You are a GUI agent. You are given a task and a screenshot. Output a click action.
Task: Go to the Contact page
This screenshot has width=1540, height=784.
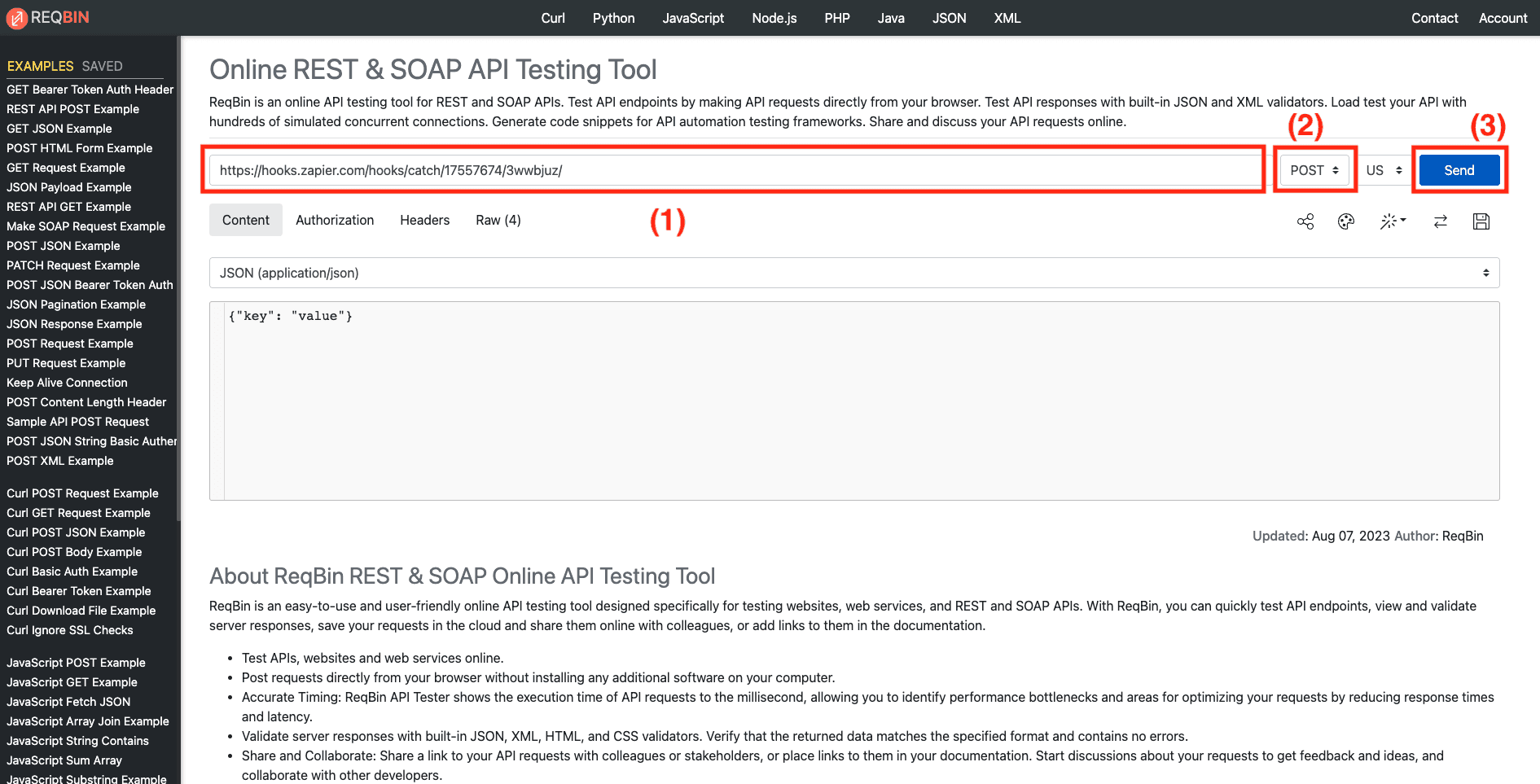coord(1435,18)
